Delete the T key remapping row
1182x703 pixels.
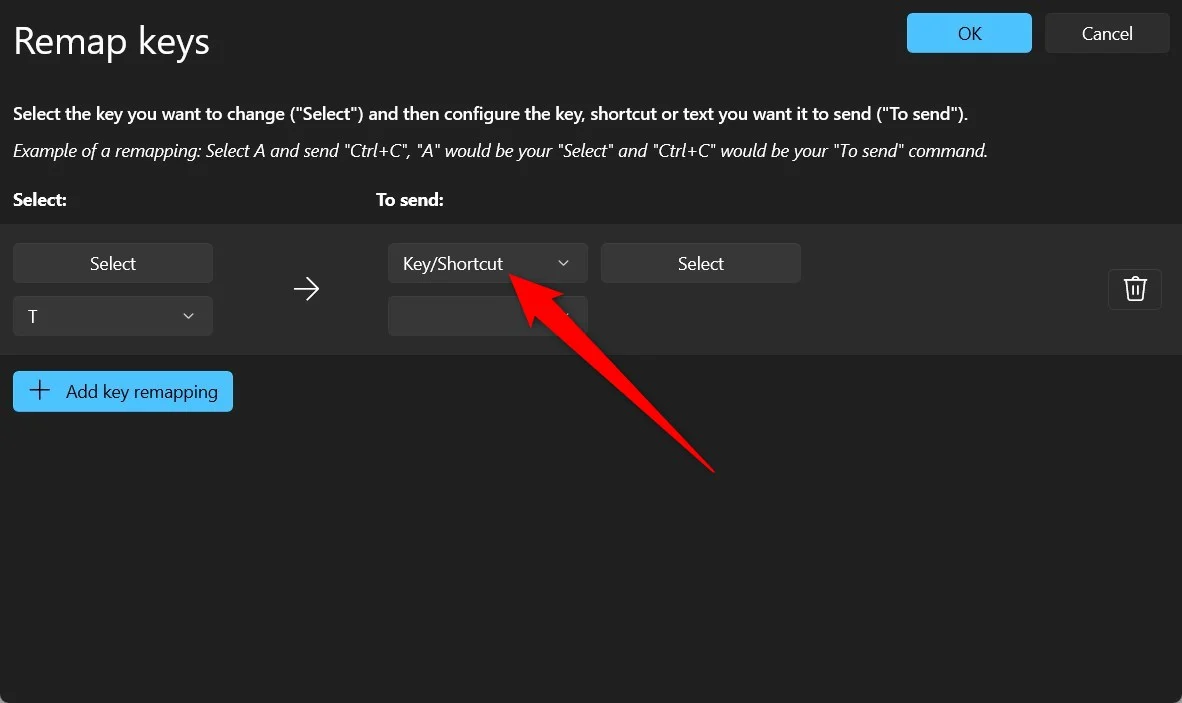(x=1135, y=289)
